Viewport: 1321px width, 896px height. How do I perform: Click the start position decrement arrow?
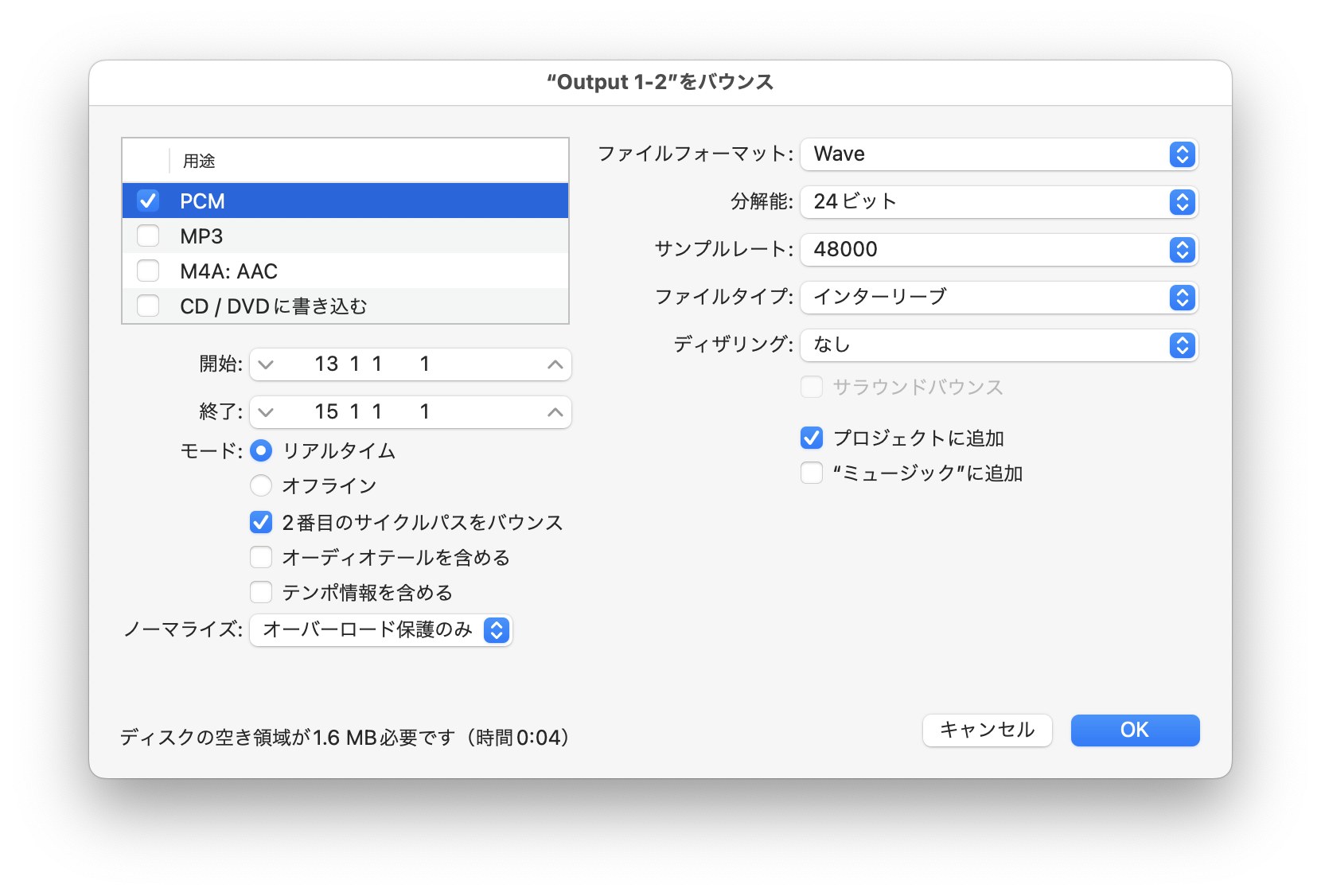[x=267, y=364]
